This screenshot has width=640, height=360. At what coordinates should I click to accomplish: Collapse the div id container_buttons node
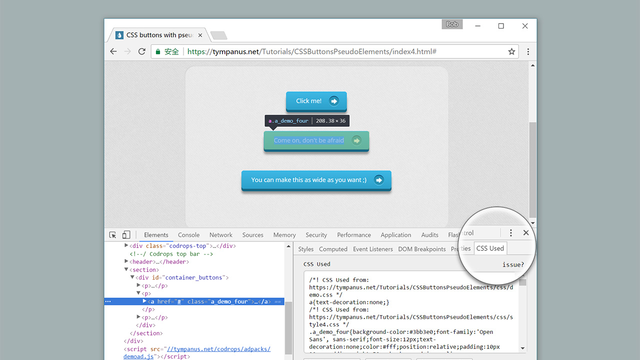(132, 277)
